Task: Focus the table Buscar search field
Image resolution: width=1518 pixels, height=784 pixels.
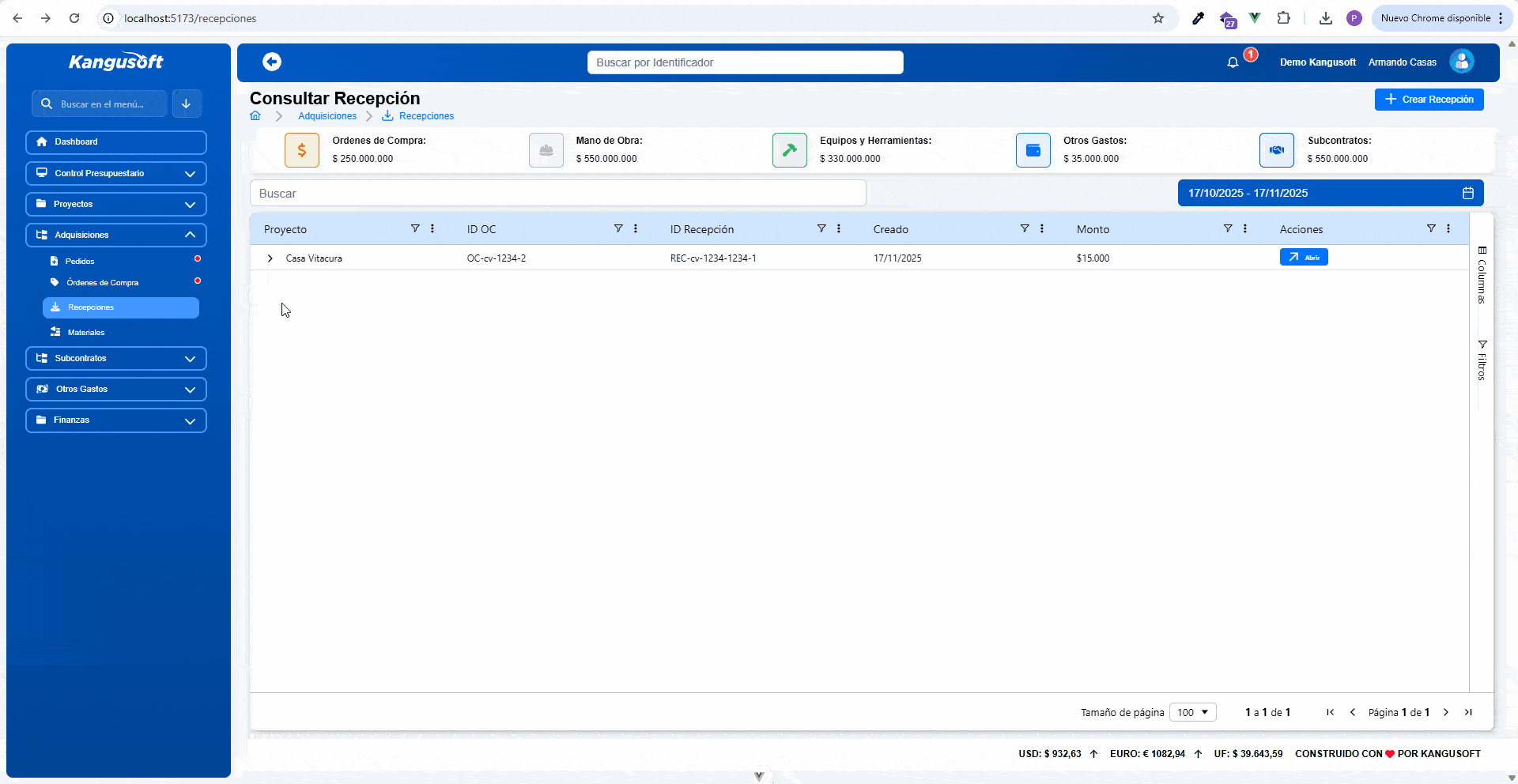Action: pyautogui.click(x=558, y=194)
